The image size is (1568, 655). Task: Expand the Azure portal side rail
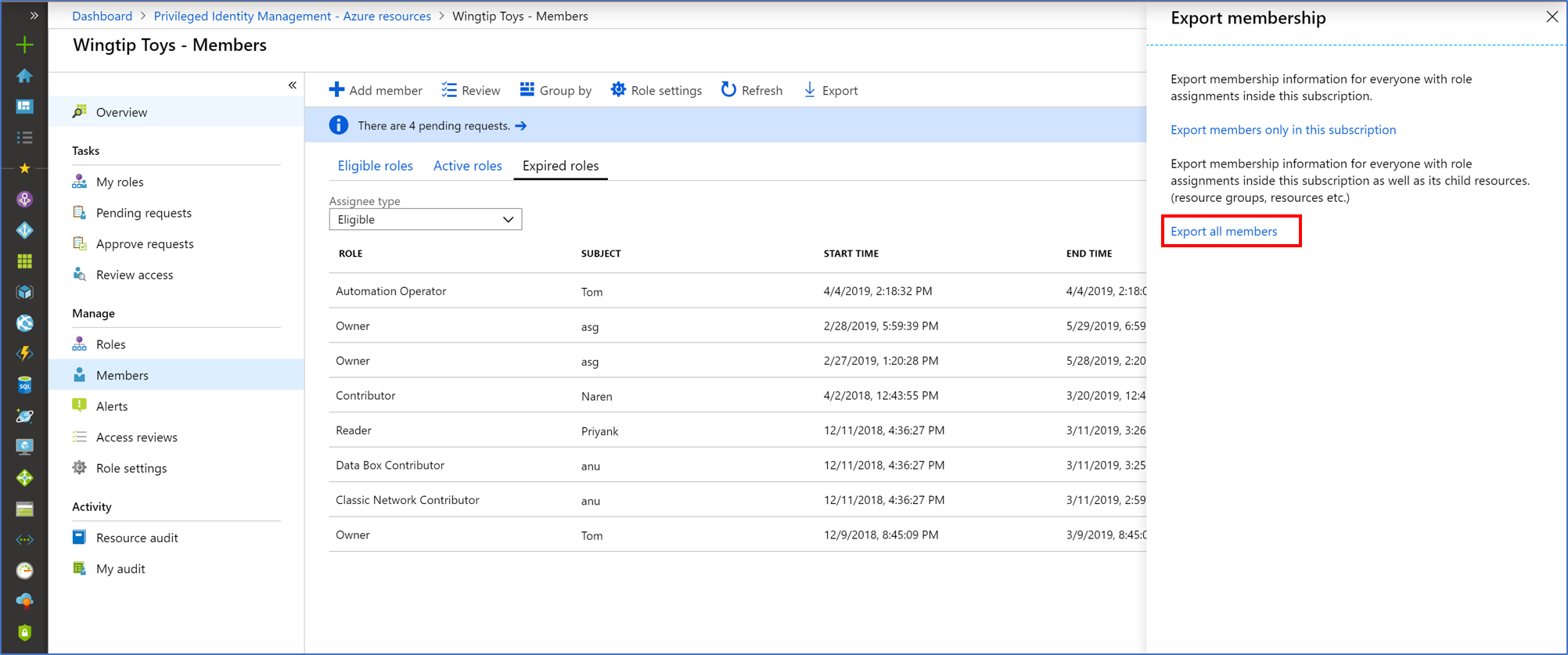34,16
